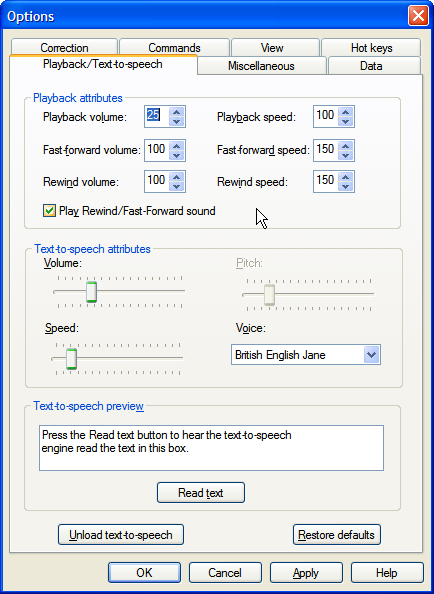434x594 pixels.
Task: Select the Hot keys tab
Action: click(371, 47)
